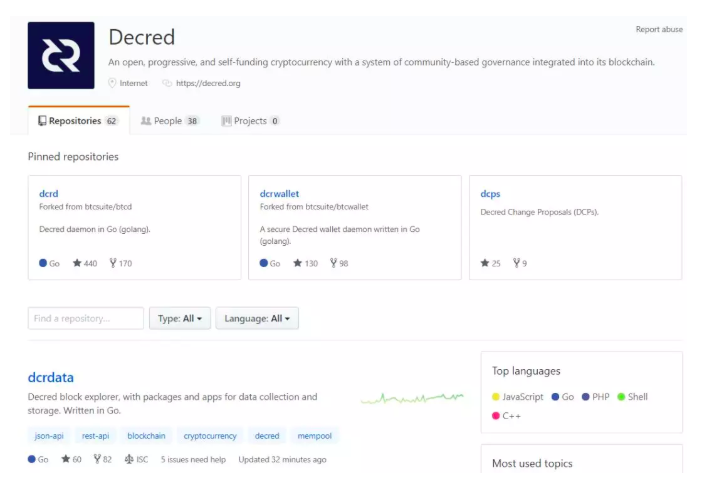
Task: Click the Report abuse link
Action: tap(659, 29)
